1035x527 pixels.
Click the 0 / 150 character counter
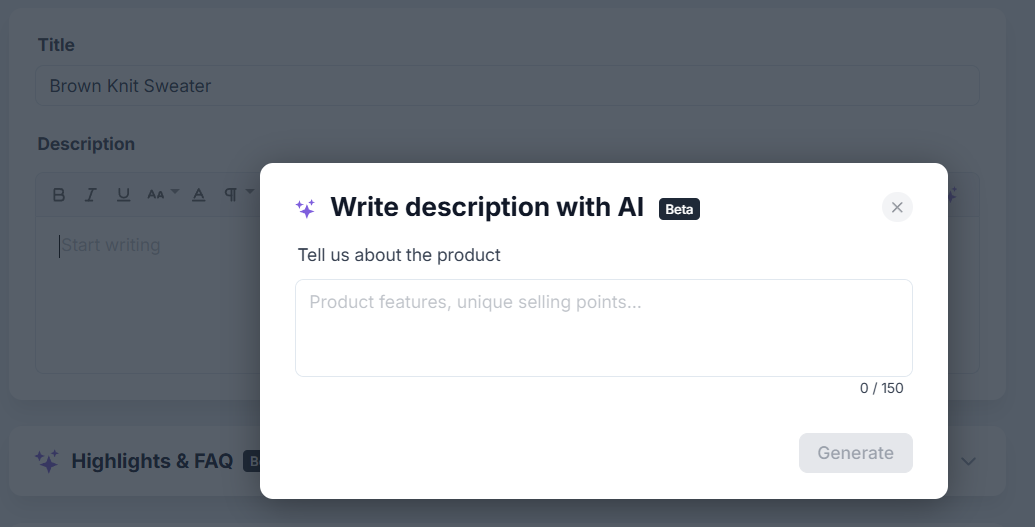coord(881,388)
